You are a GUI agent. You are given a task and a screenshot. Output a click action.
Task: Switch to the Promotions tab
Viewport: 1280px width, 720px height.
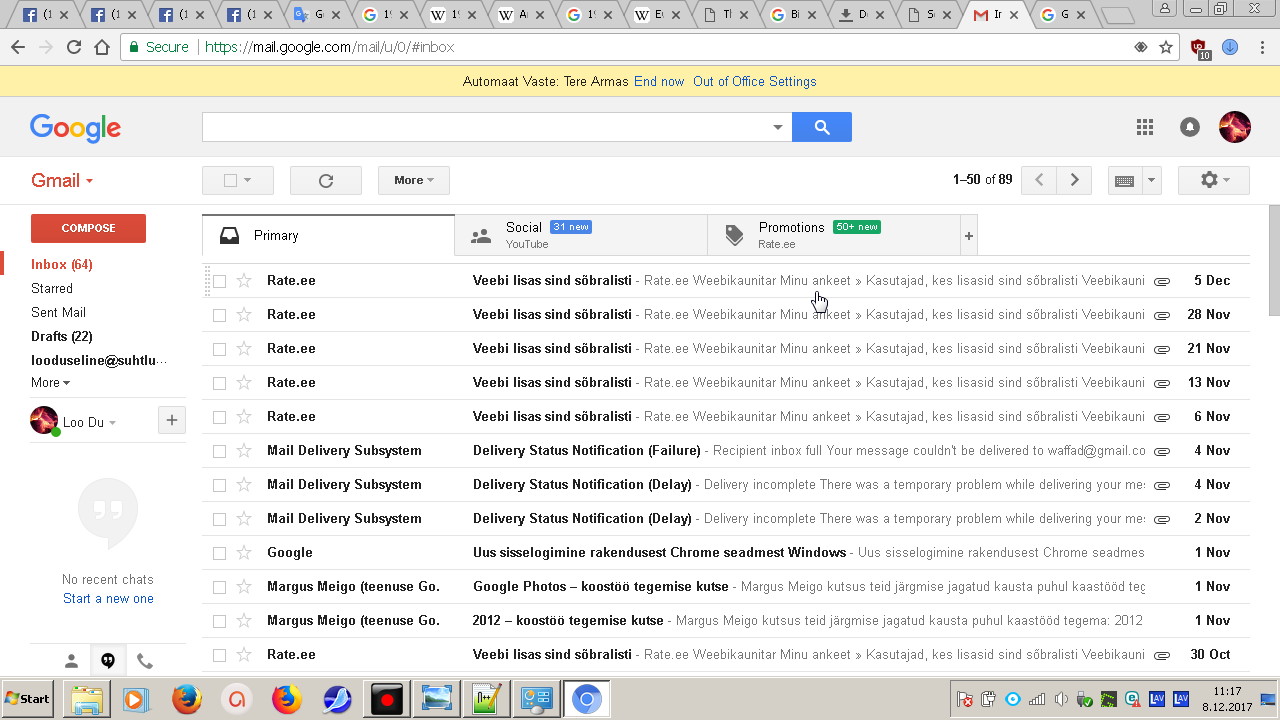(833, 236)
